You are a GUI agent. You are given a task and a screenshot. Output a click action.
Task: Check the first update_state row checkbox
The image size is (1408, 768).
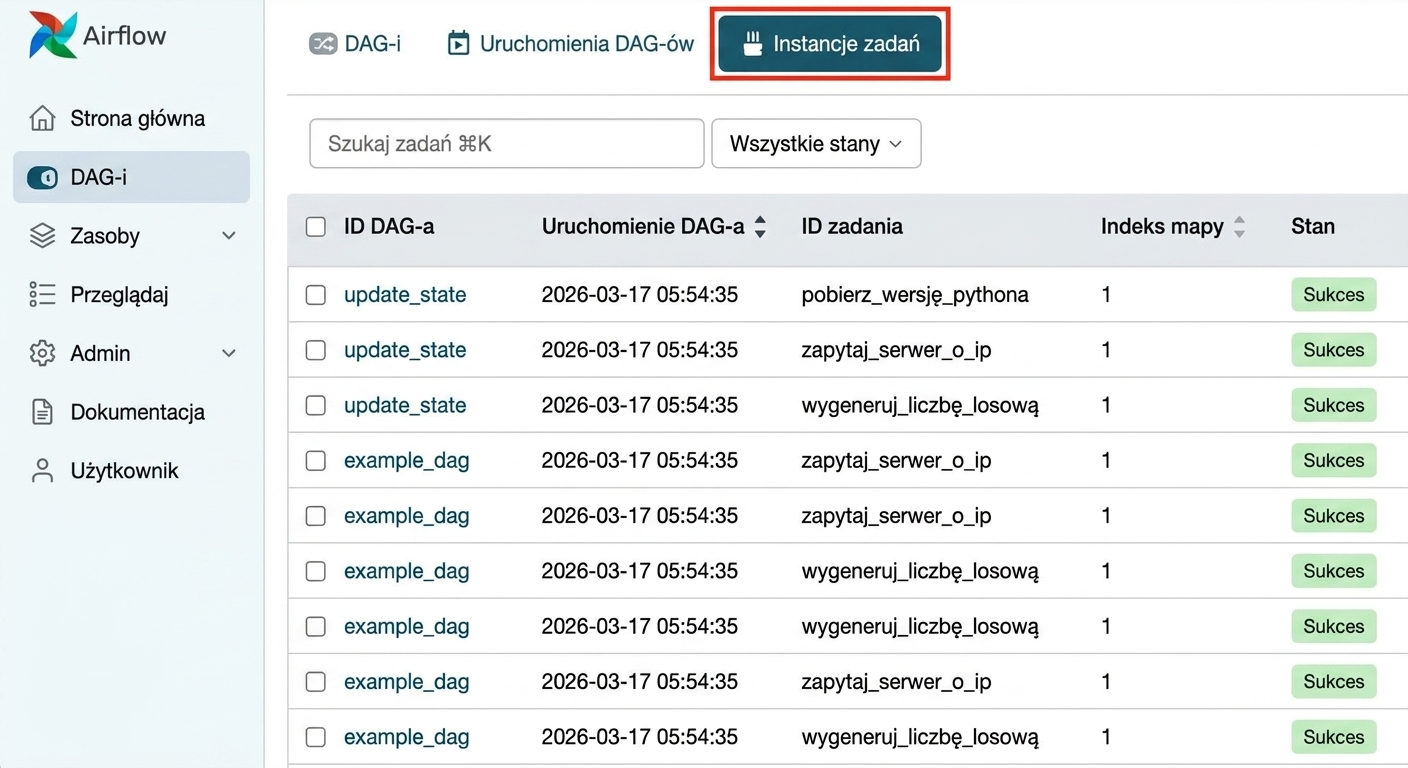click(315, 295)
